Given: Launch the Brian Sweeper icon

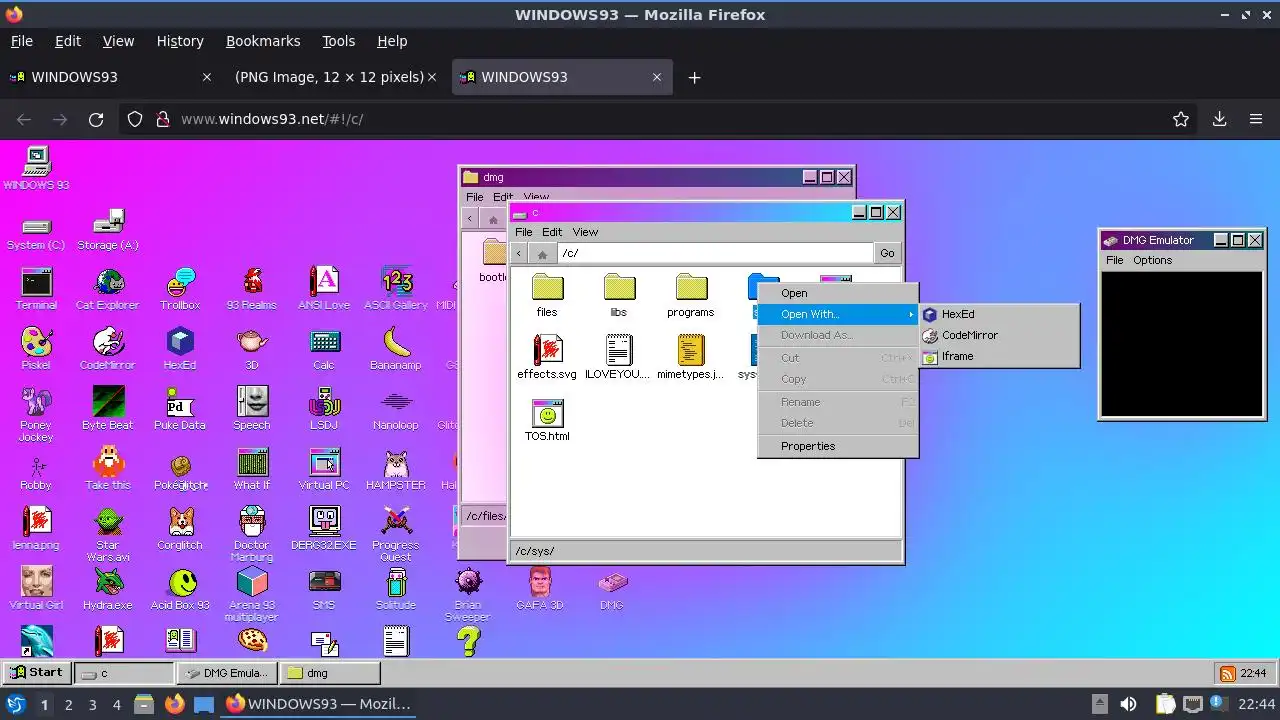Looking at the screenshot, I should [x=468, y=593].
